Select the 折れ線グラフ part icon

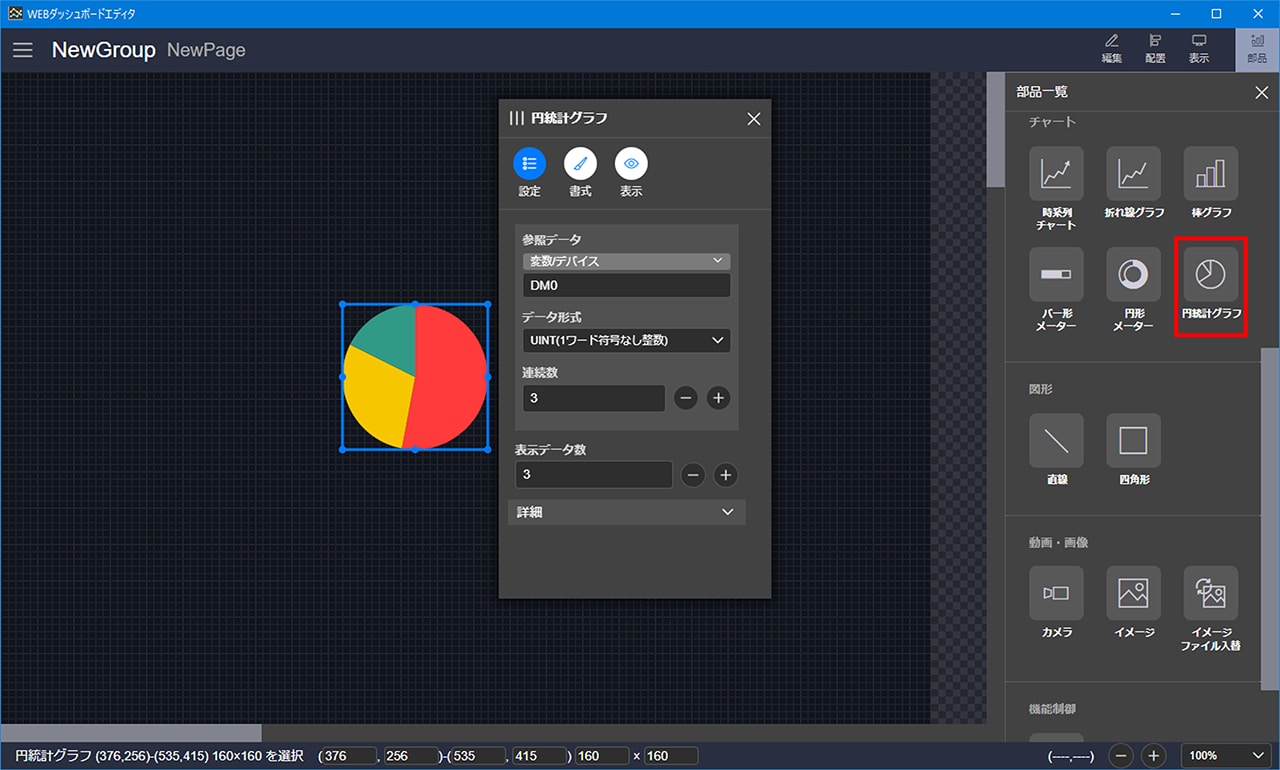(x=1133, y=174)
